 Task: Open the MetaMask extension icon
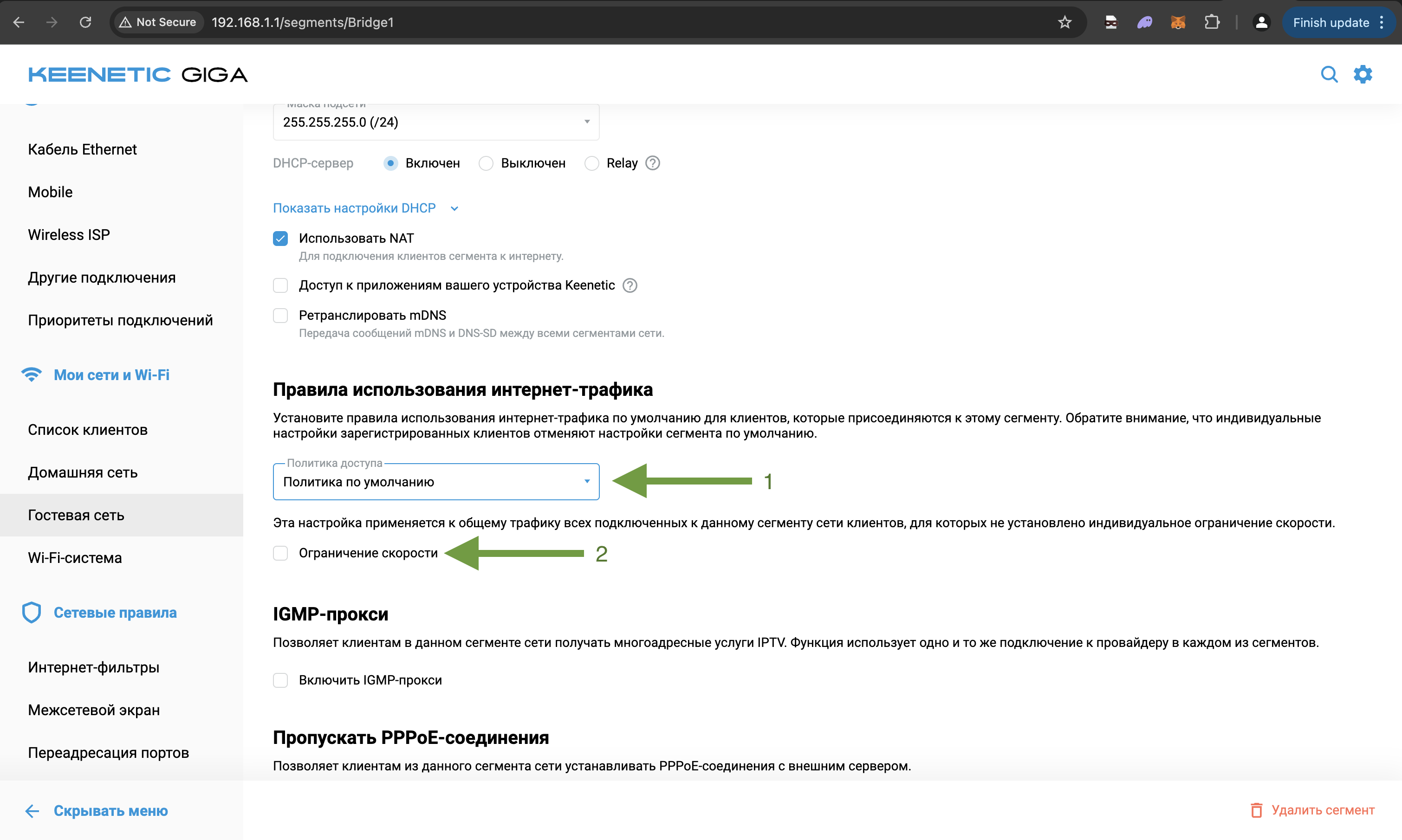point(1178,22)
